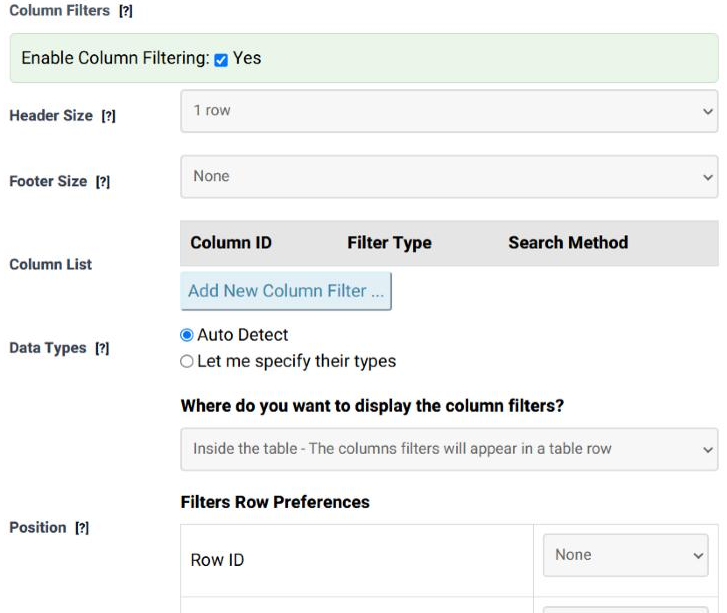The width and height of the screenshot is (727, 613).
Task: Click the Filter Type table header
Action: [389, 243]
